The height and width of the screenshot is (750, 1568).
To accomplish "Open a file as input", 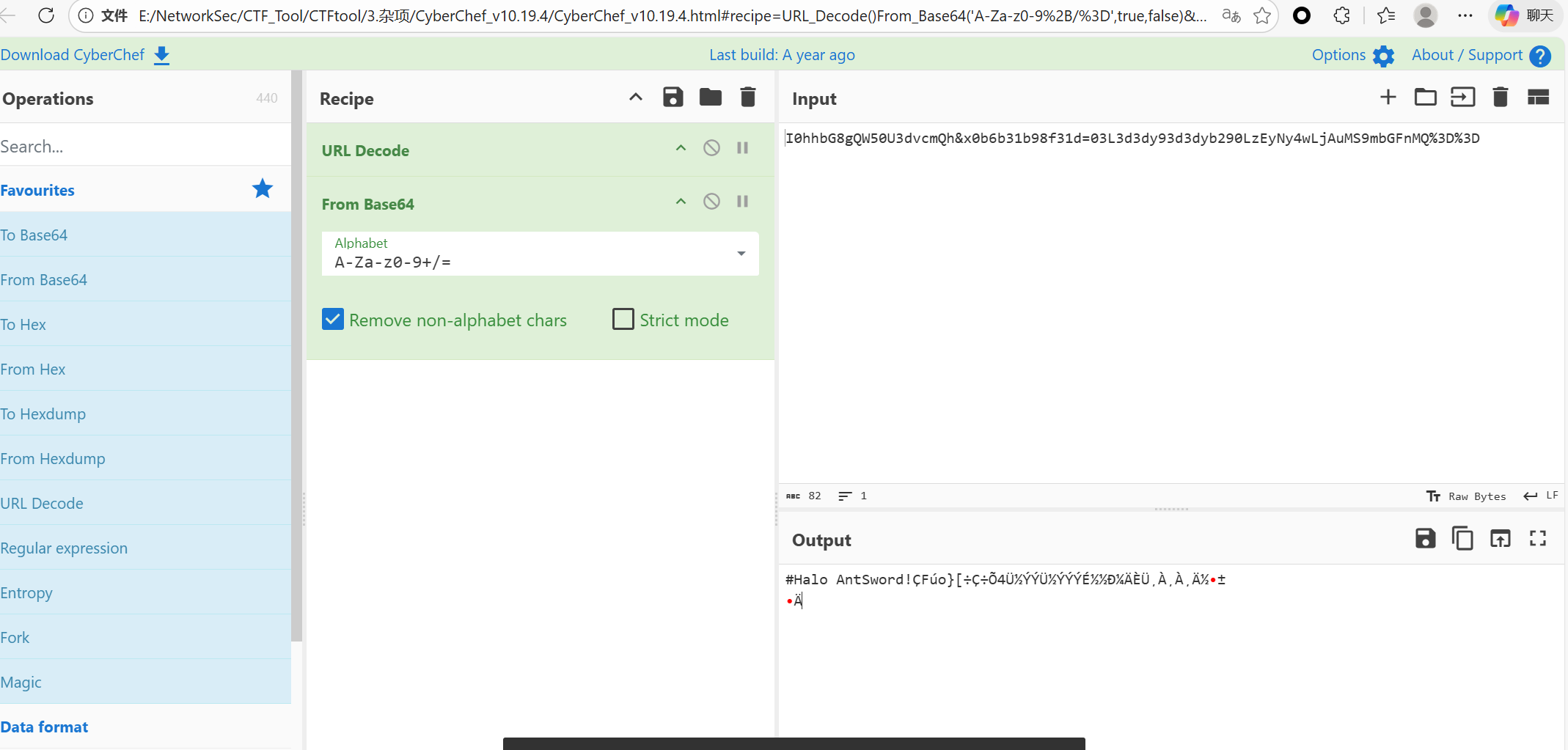I will [1462, 98].
